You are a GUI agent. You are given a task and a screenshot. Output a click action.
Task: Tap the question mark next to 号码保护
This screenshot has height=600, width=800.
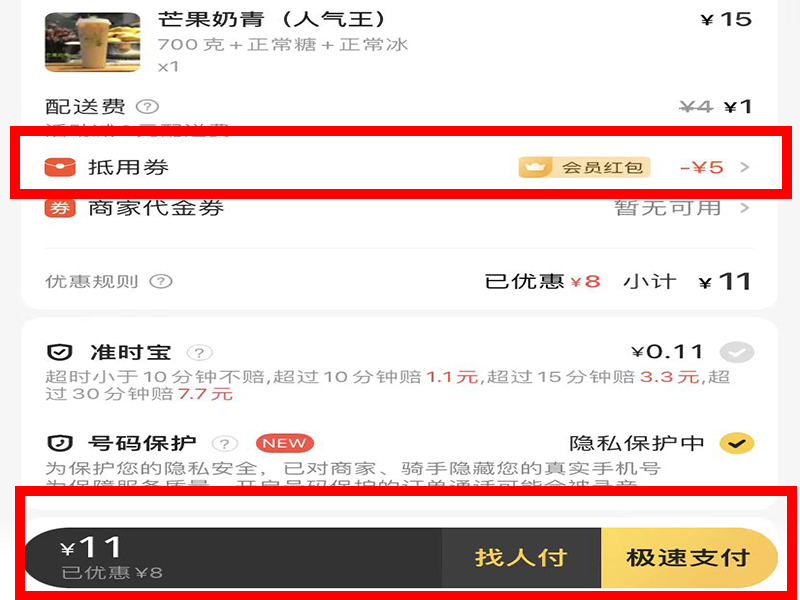(224, 443)
